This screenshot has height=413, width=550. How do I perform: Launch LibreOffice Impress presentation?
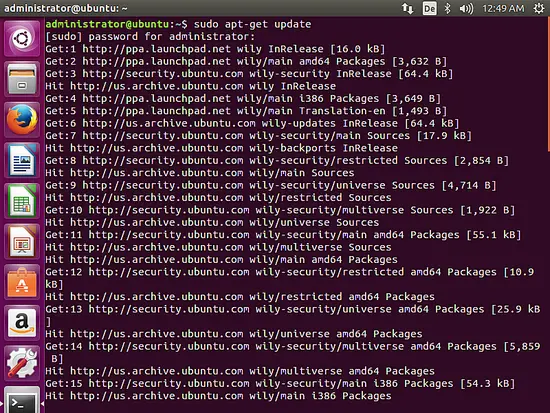22,242
